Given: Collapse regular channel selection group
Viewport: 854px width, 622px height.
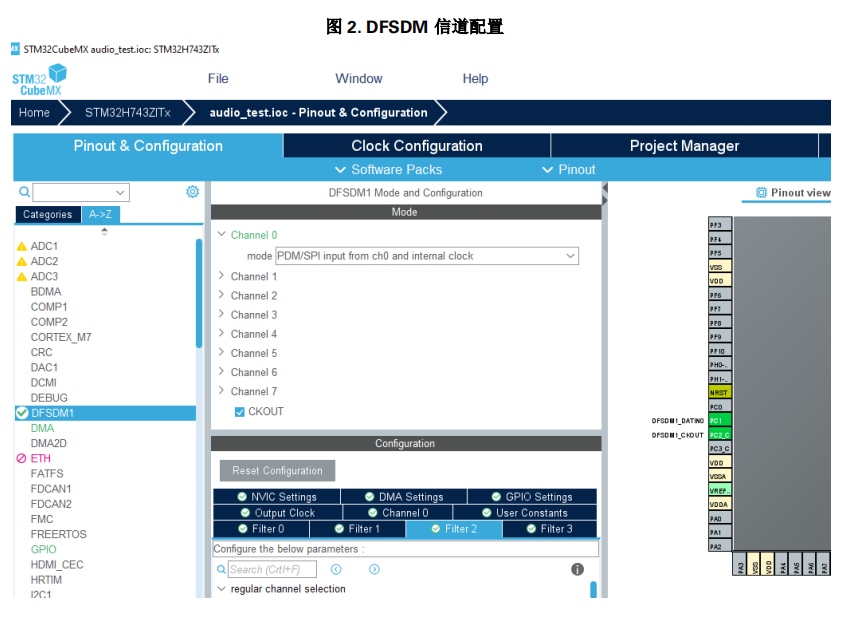Looking at the screenshot, I should tap(222, 589).
